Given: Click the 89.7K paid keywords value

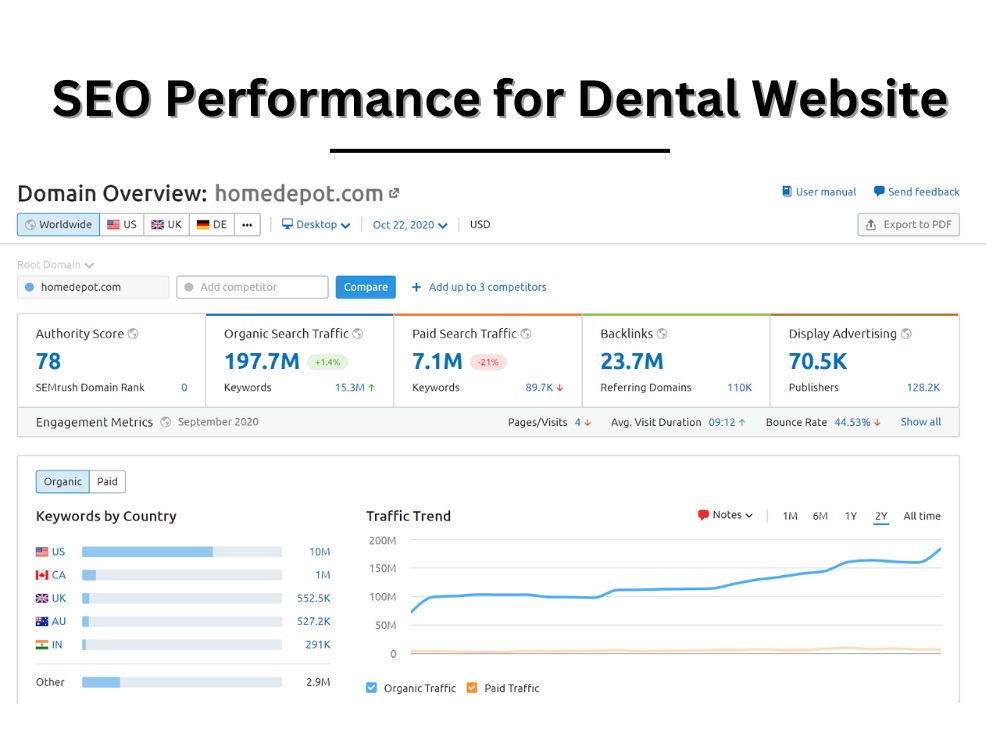Looking at the screenshot, I should pyautogui.click(x=539, y=387).
